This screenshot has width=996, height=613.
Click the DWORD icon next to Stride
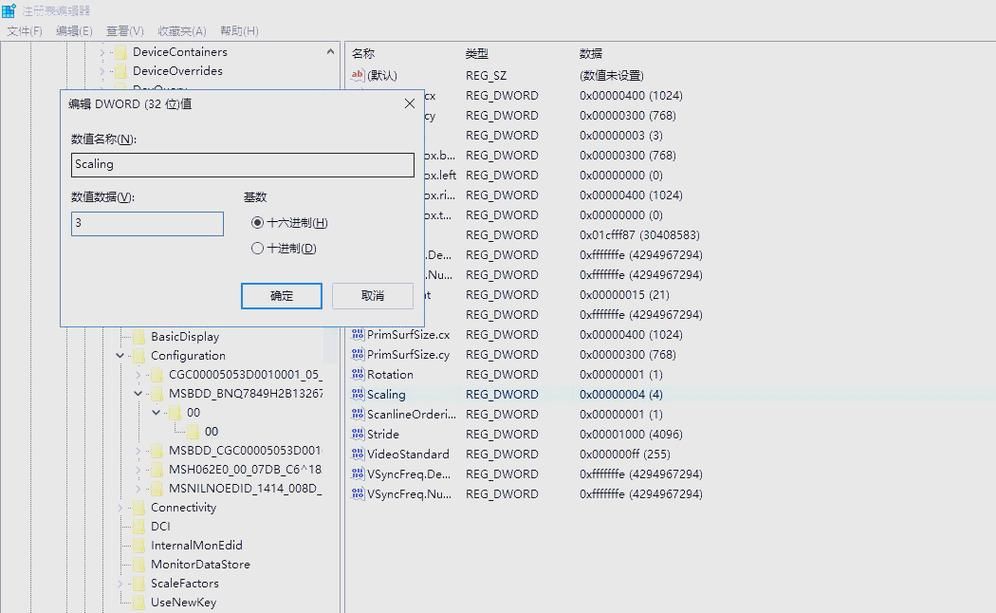[x=358, y=434]
